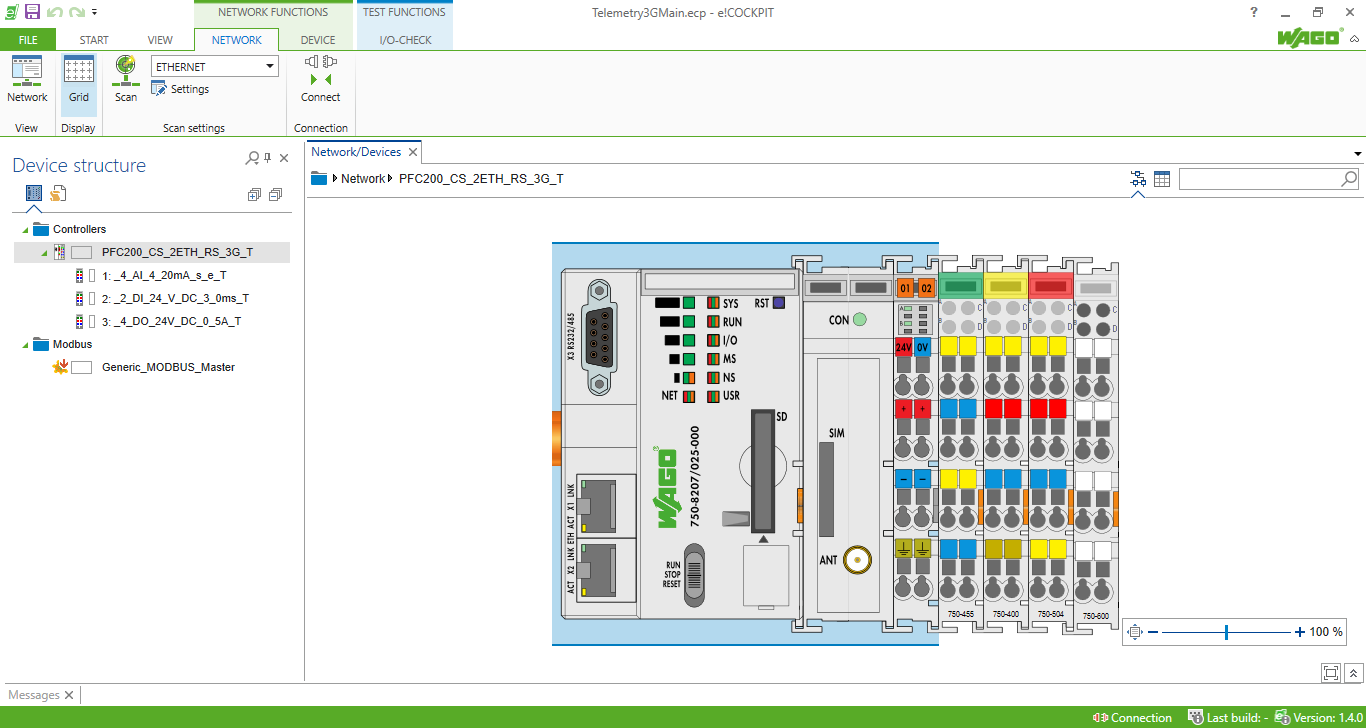
Task: Select the NETWORK ribbon tab
Action: (237, 40)
